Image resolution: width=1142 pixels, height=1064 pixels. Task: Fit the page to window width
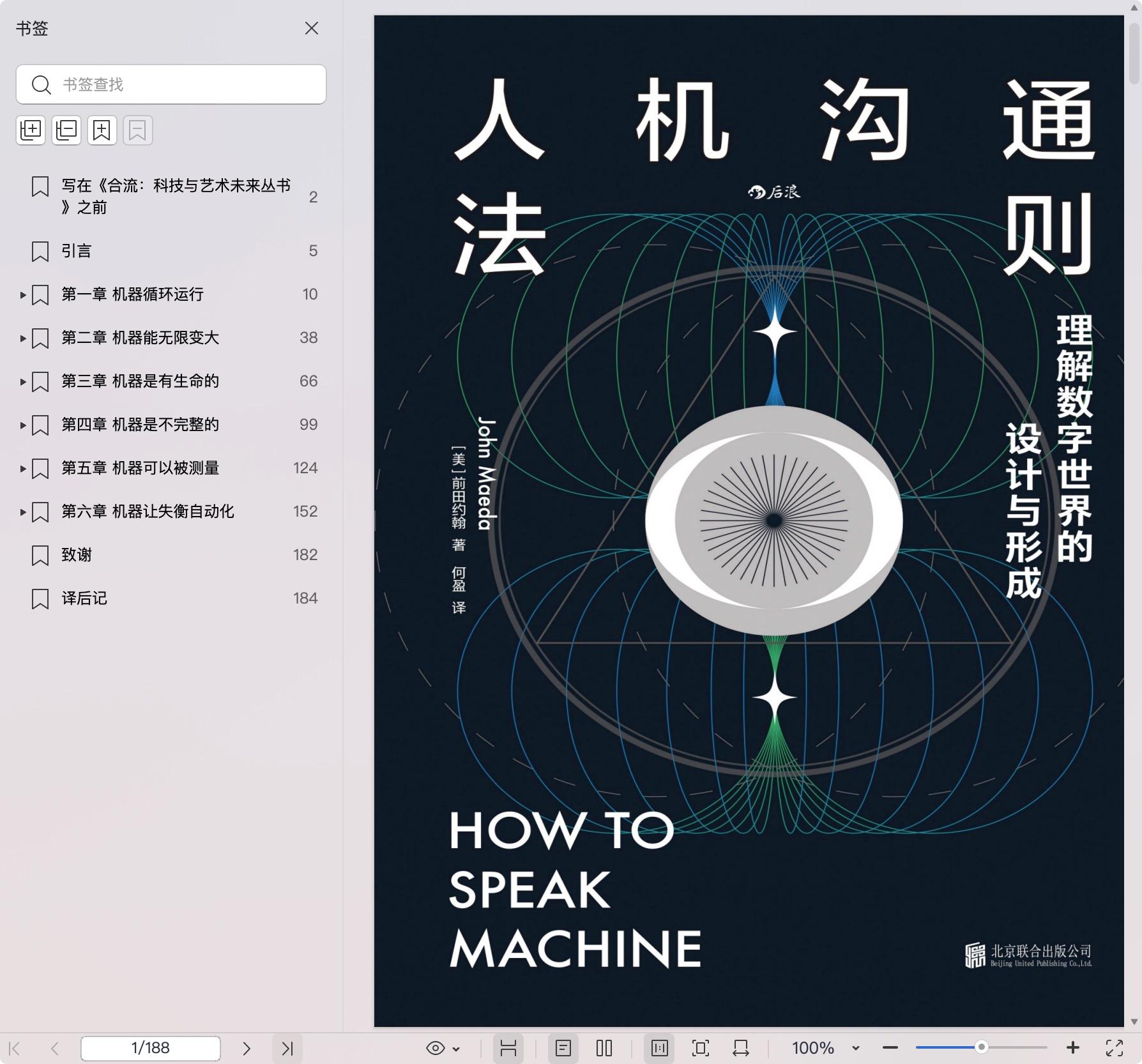741,1048
